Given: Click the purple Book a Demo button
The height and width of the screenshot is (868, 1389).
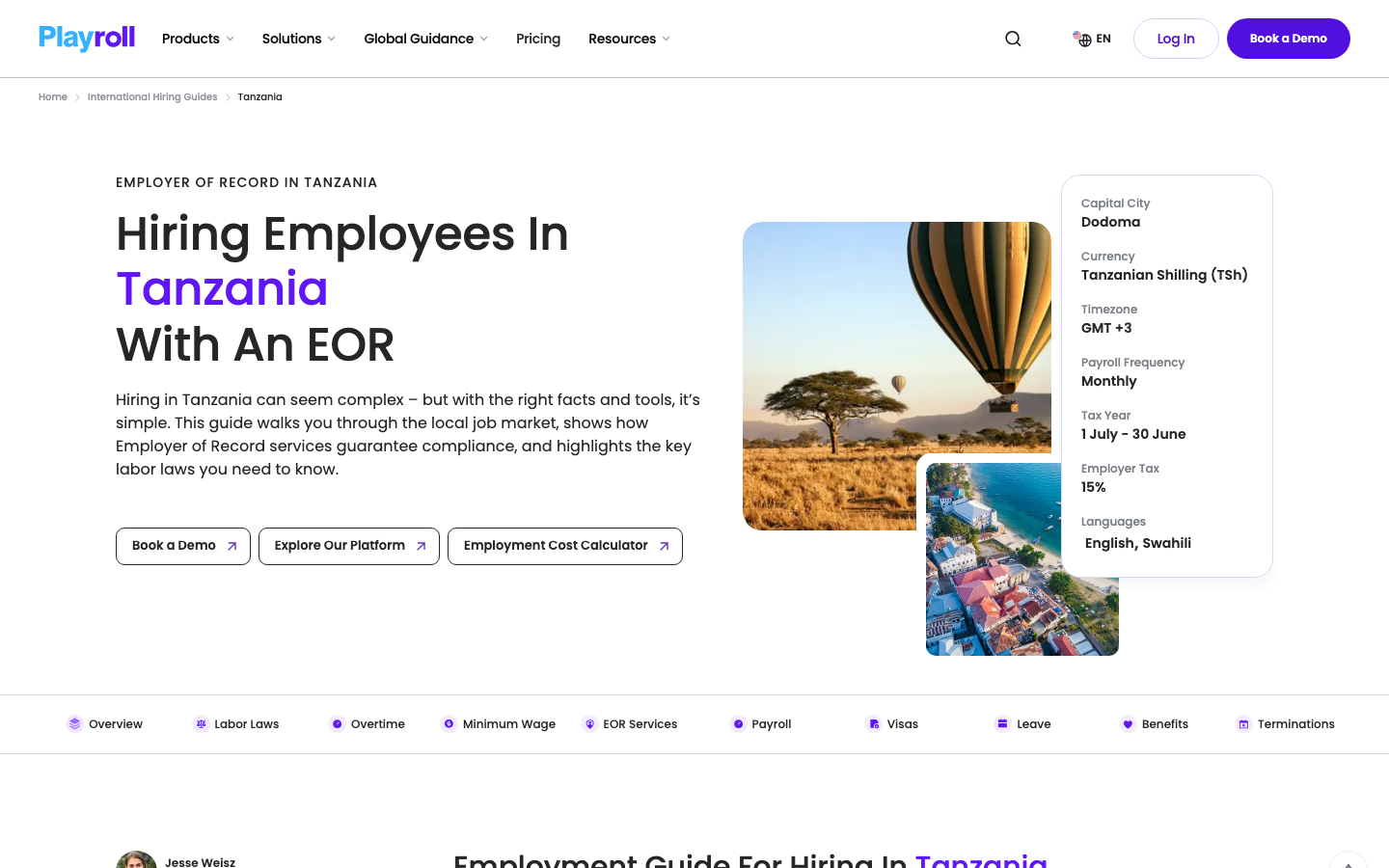Looking at the screenshot, I should tap(1289, 39).
